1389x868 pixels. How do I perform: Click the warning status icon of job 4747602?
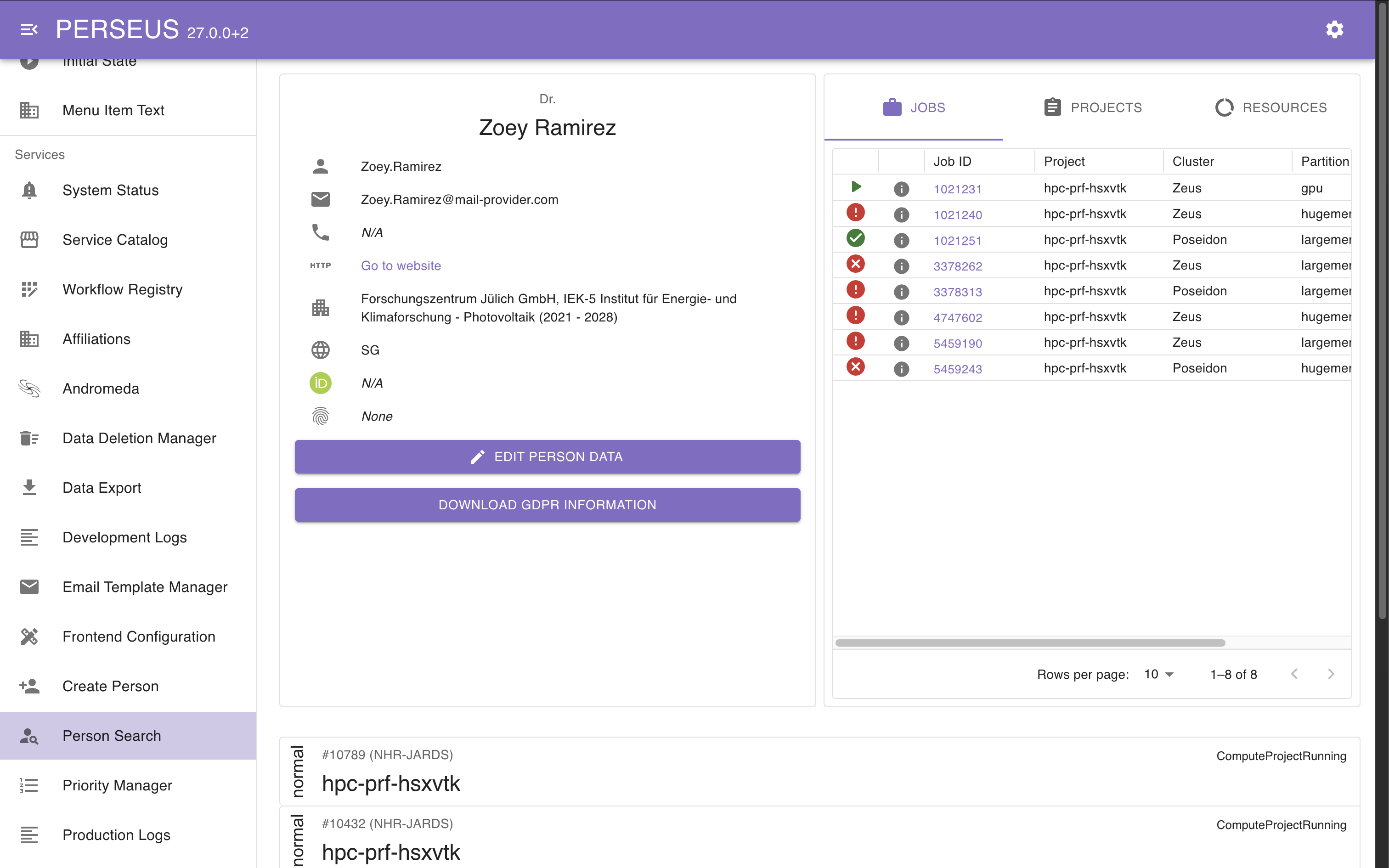855,315
